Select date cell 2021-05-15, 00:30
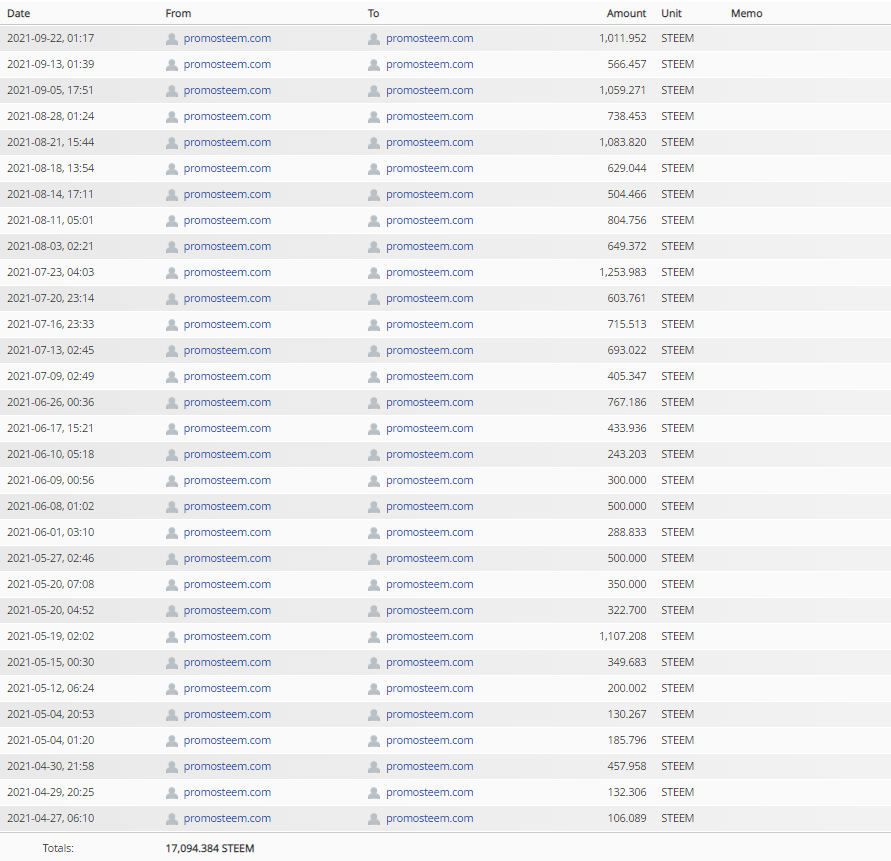This screenshot has height=861, width=891. point(51,662)
